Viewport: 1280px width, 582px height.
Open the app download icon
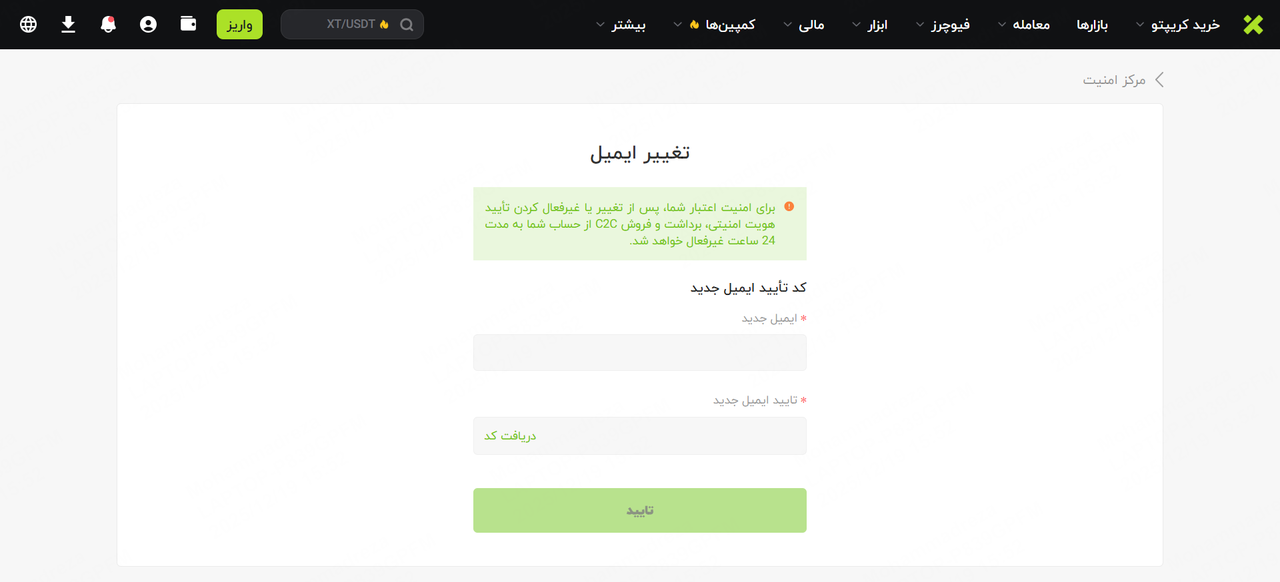(68, 24)
